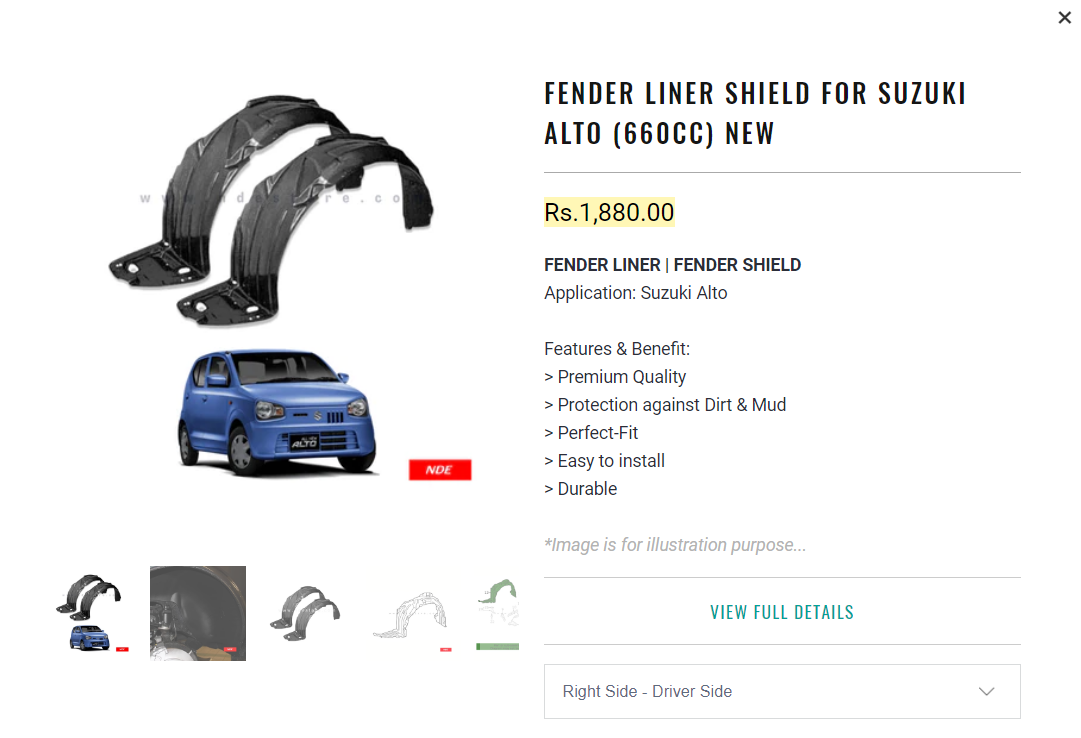
Task: Select thumbnail showing only two fender liners
Action: (x=304, y=613)
